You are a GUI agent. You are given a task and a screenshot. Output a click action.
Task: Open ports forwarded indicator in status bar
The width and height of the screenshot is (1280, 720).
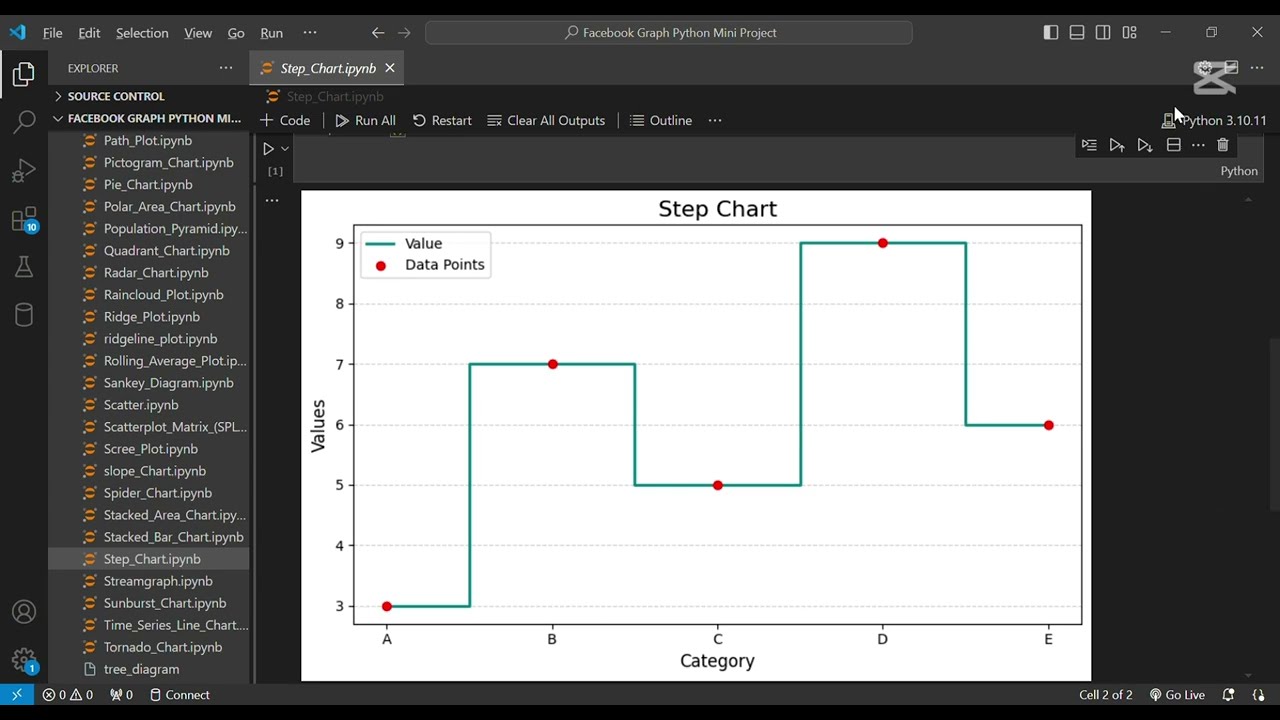tap(121, 695)
